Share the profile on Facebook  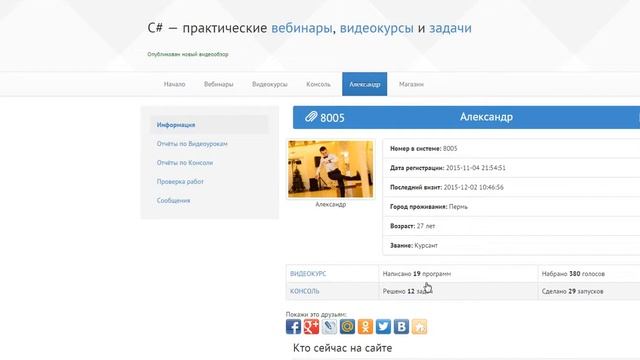point(293,327)
